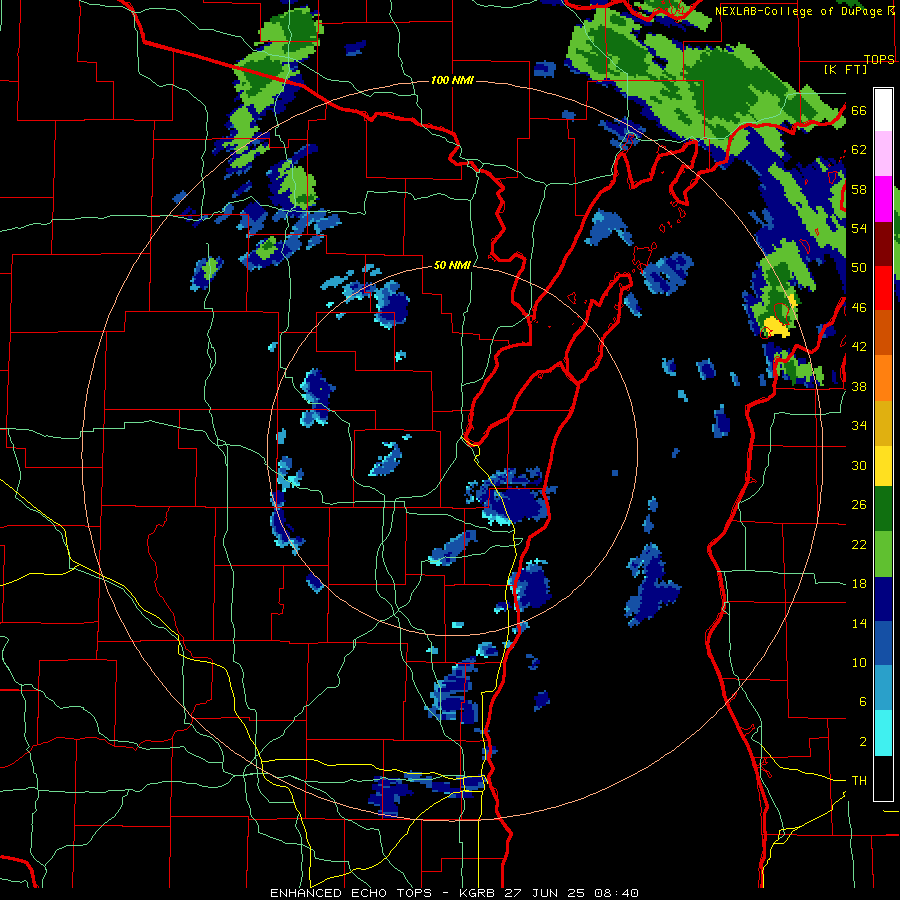
Task: Select the dark red 54 kft legend swatch
Action: coord(883,244)
